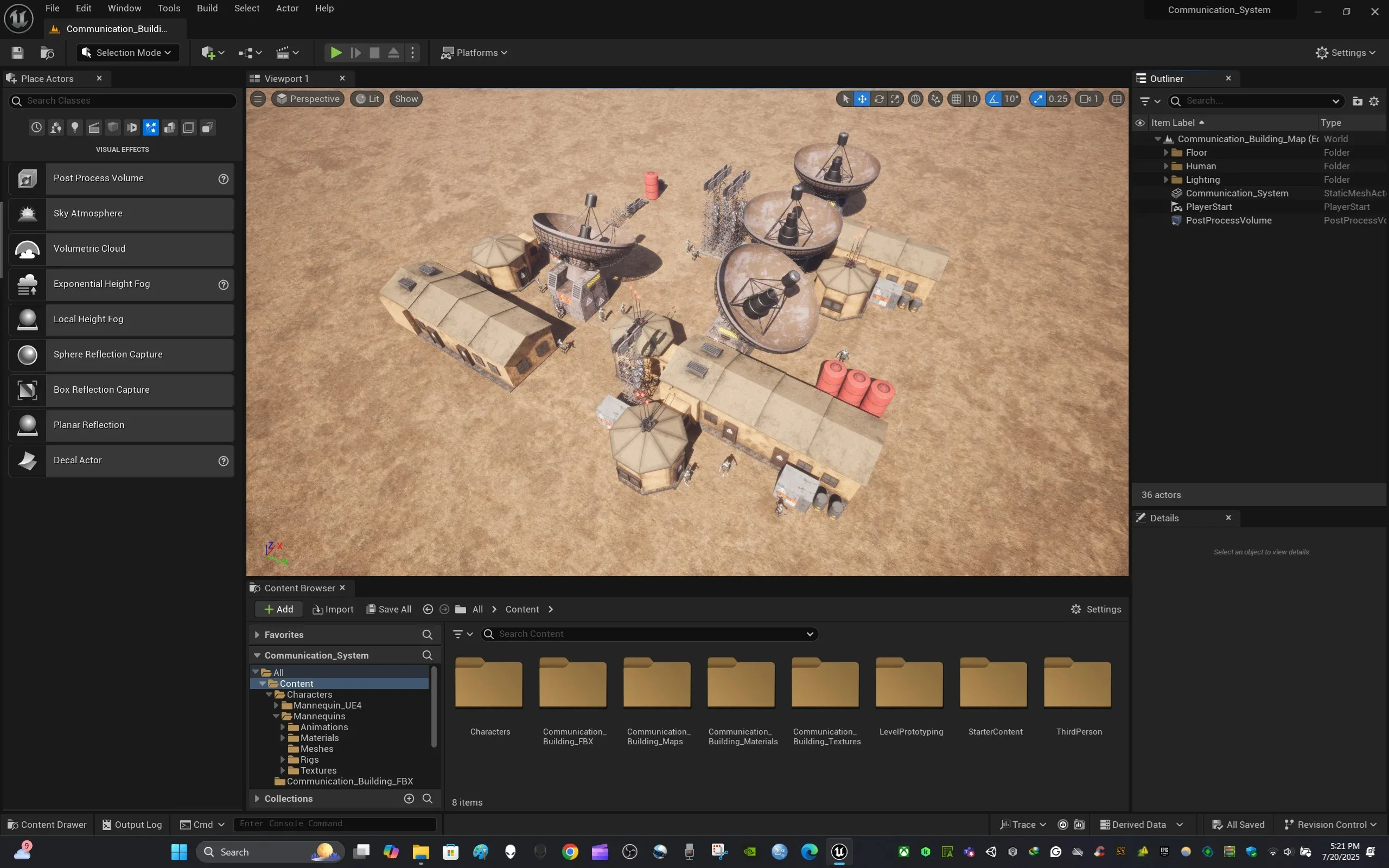Click the Save current level icon

point(17,53)
